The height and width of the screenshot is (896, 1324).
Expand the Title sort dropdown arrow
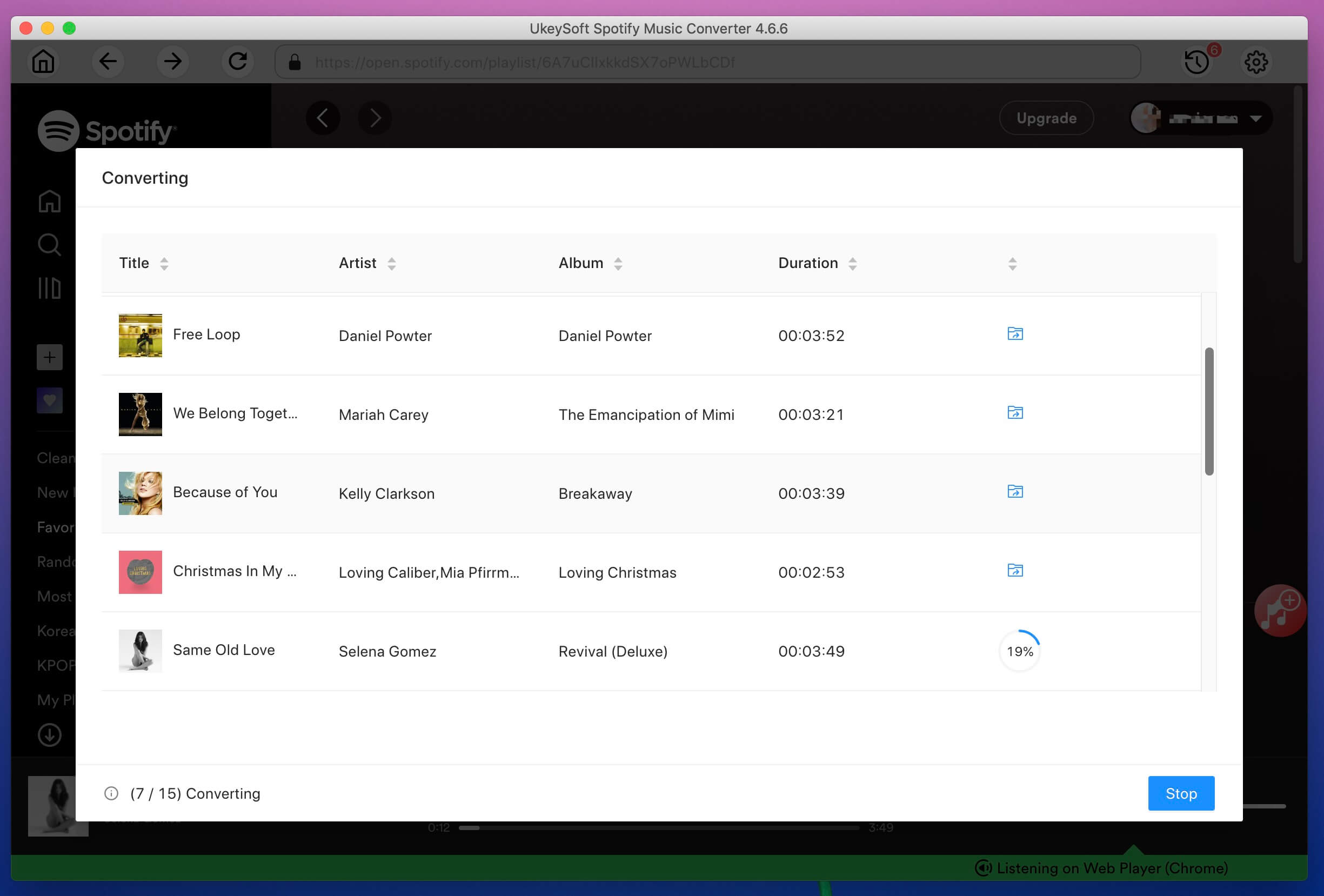click(163, 263)
